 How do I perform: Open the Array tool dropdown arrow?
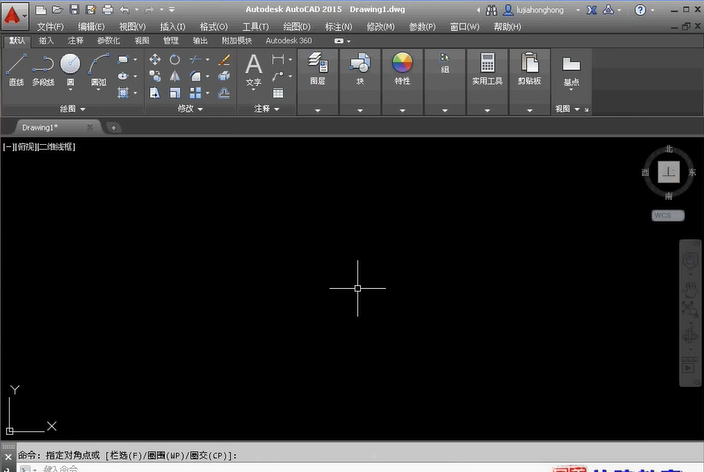pyautogui.click(x=207, y=93)
